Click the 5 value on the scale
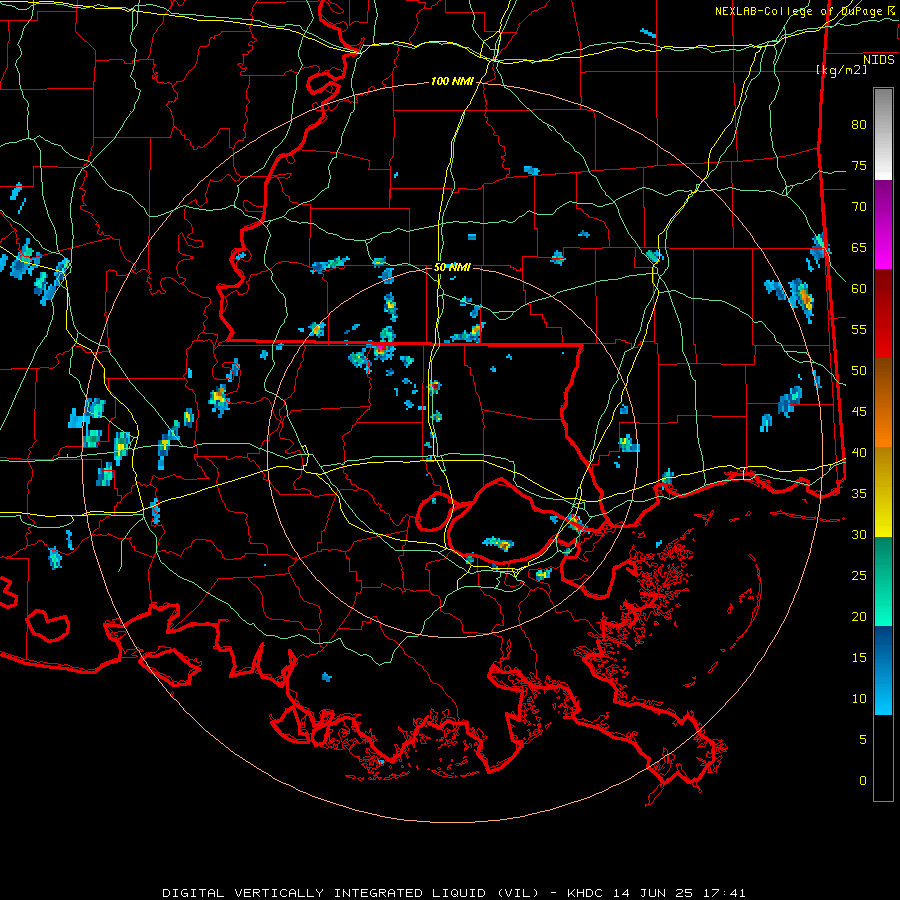Screen dimensions: 900x900 point(863,740)
